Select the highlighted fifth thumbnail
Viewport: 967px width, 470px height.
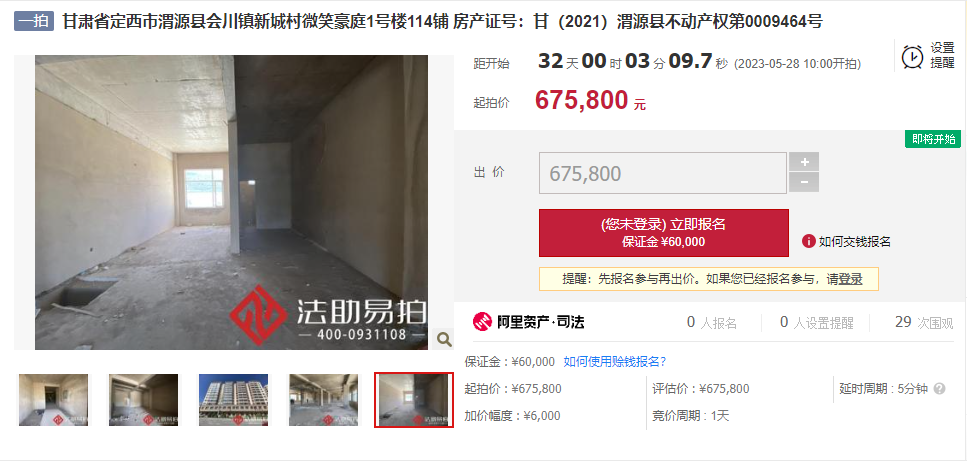(414, 400)
